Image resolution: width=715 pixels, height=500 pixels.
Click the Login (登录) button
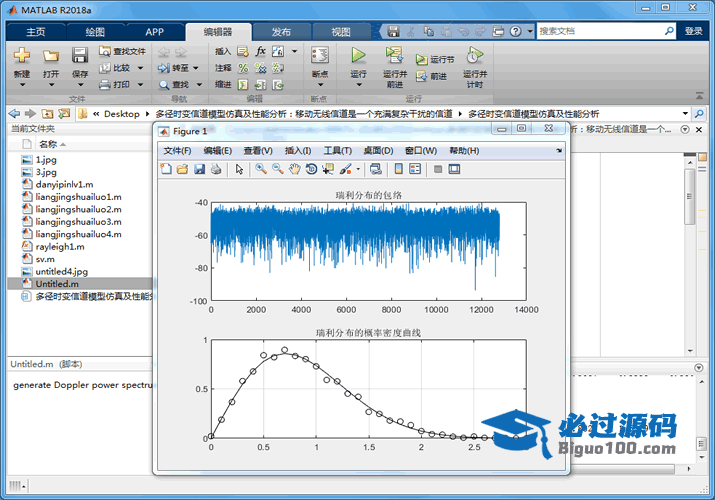pos(693,31)
